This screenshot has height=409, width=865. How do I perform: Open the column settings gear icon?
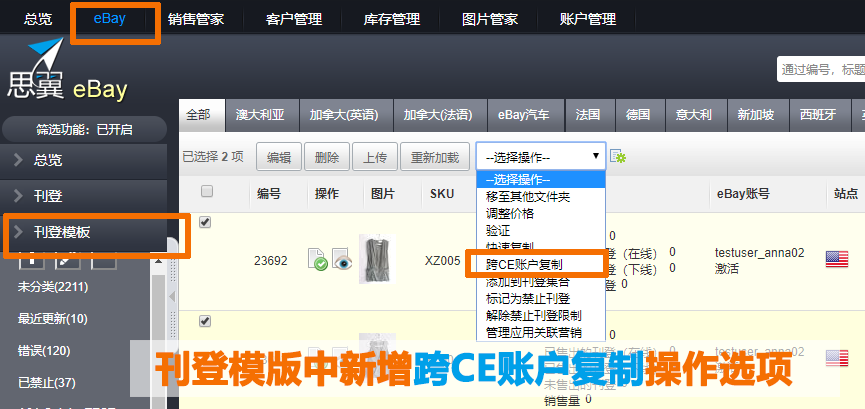(618, 157)
